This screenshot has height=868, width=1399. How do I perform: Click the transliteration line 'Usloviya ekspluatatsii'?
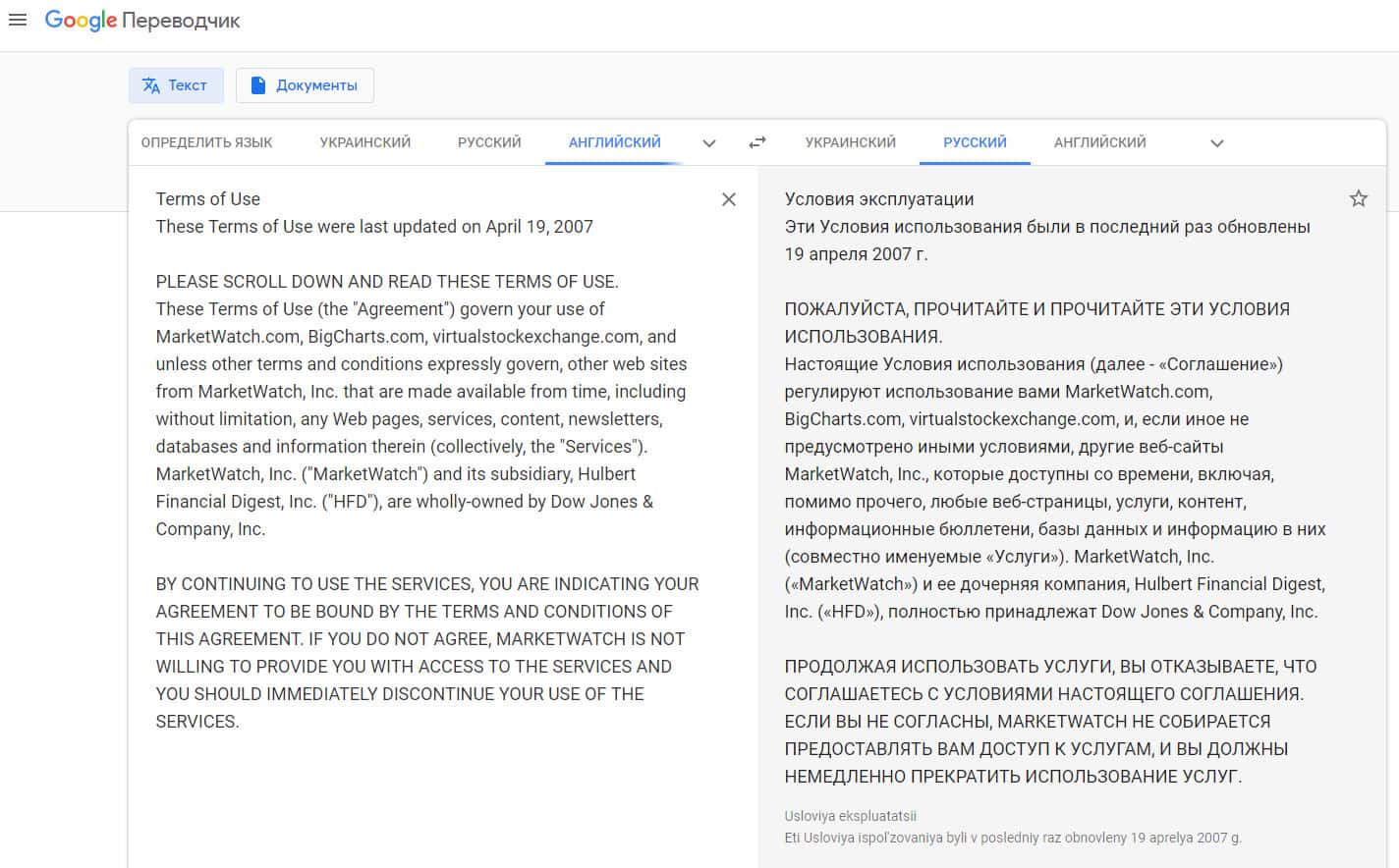tap(851, 816)
